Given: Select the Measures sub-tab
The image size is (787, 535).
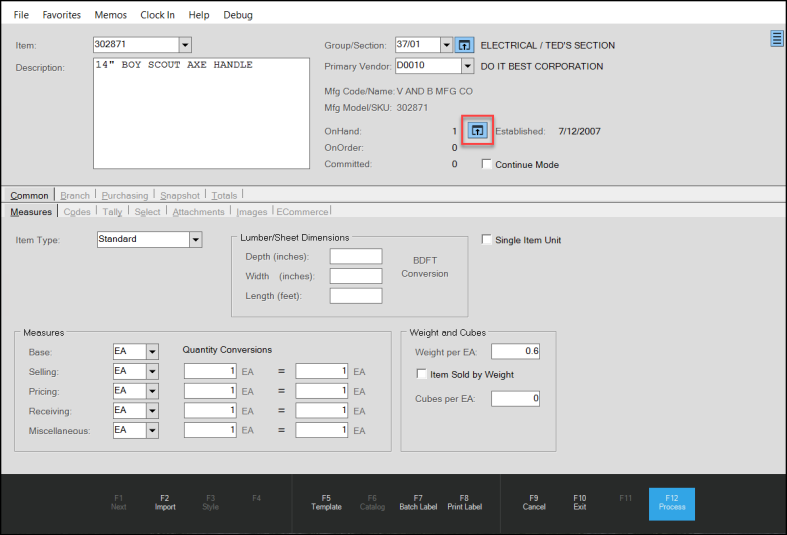Looking at the screenshot, I should pos(31,212).
